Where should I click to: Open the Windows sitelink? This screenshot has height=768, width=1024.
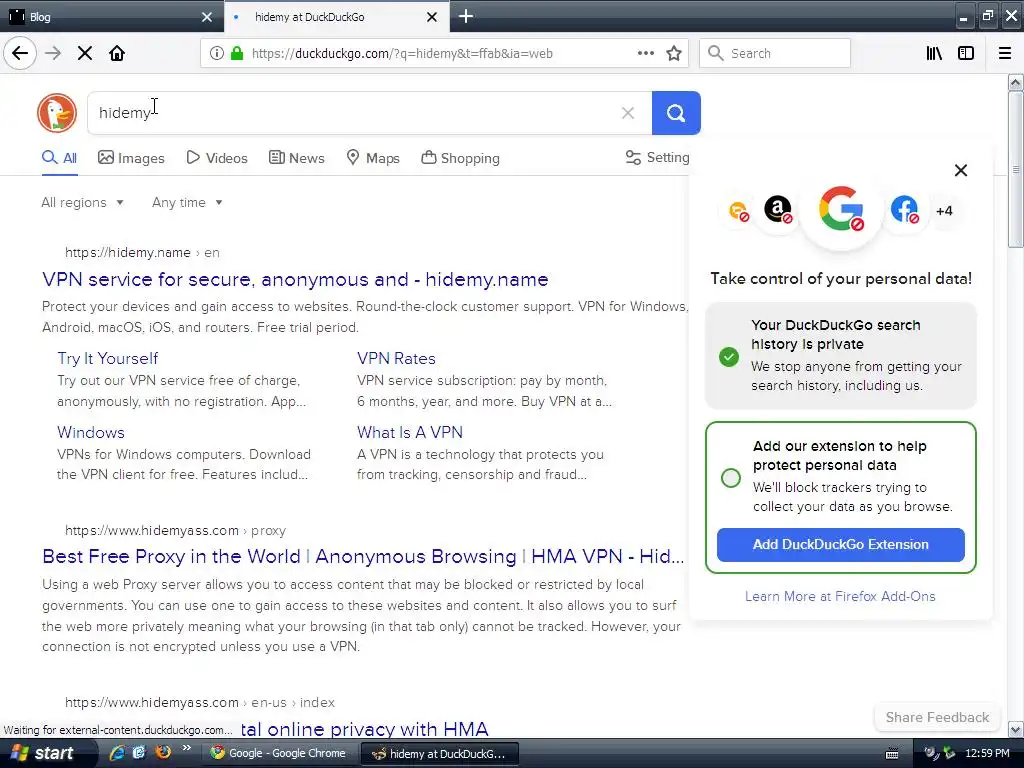(91, 432)
